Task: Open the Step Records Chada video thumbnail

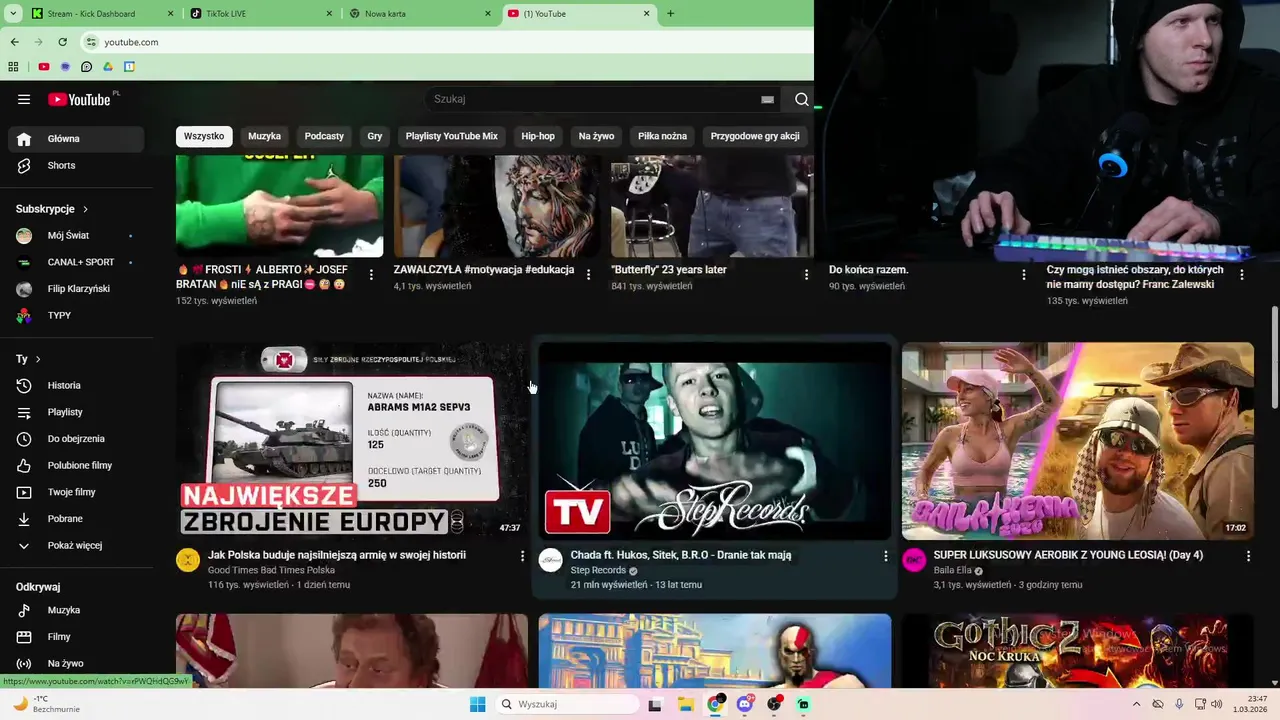Action: tap(715, 441)
